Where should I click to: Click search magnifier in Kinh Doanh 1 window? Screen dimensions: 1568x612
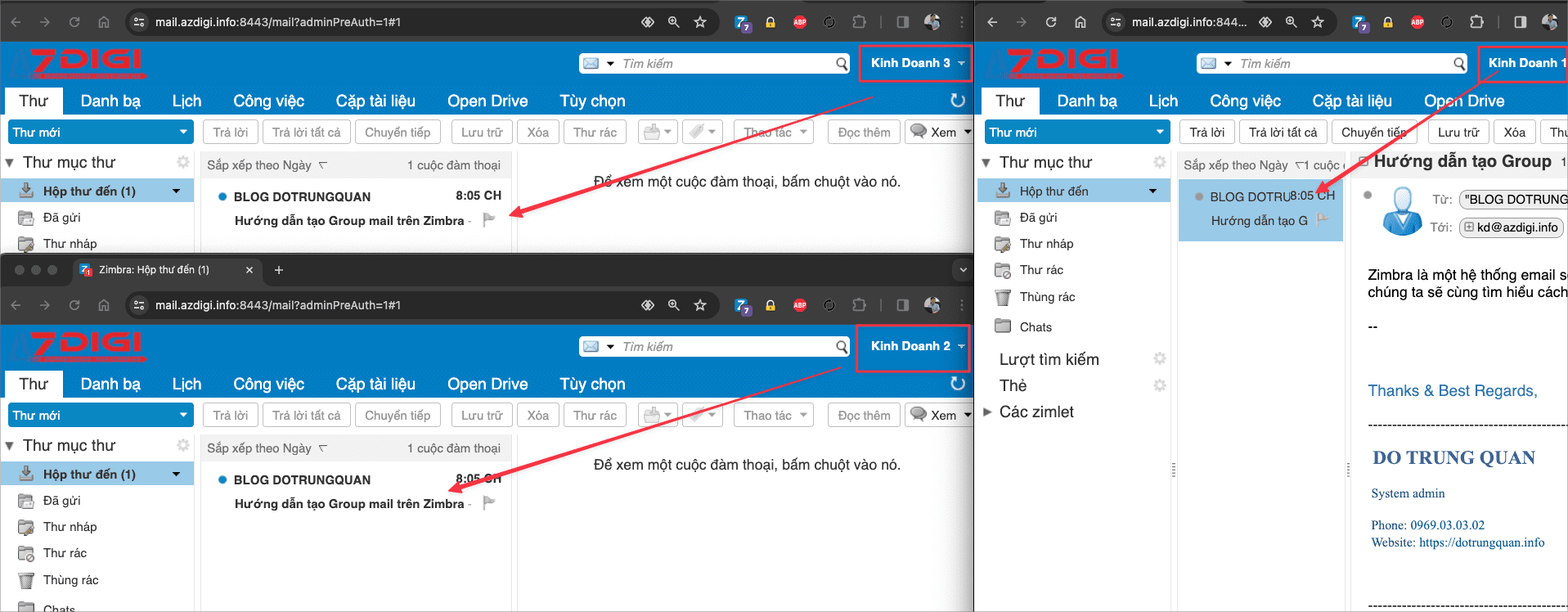(x=1459, y=64)
